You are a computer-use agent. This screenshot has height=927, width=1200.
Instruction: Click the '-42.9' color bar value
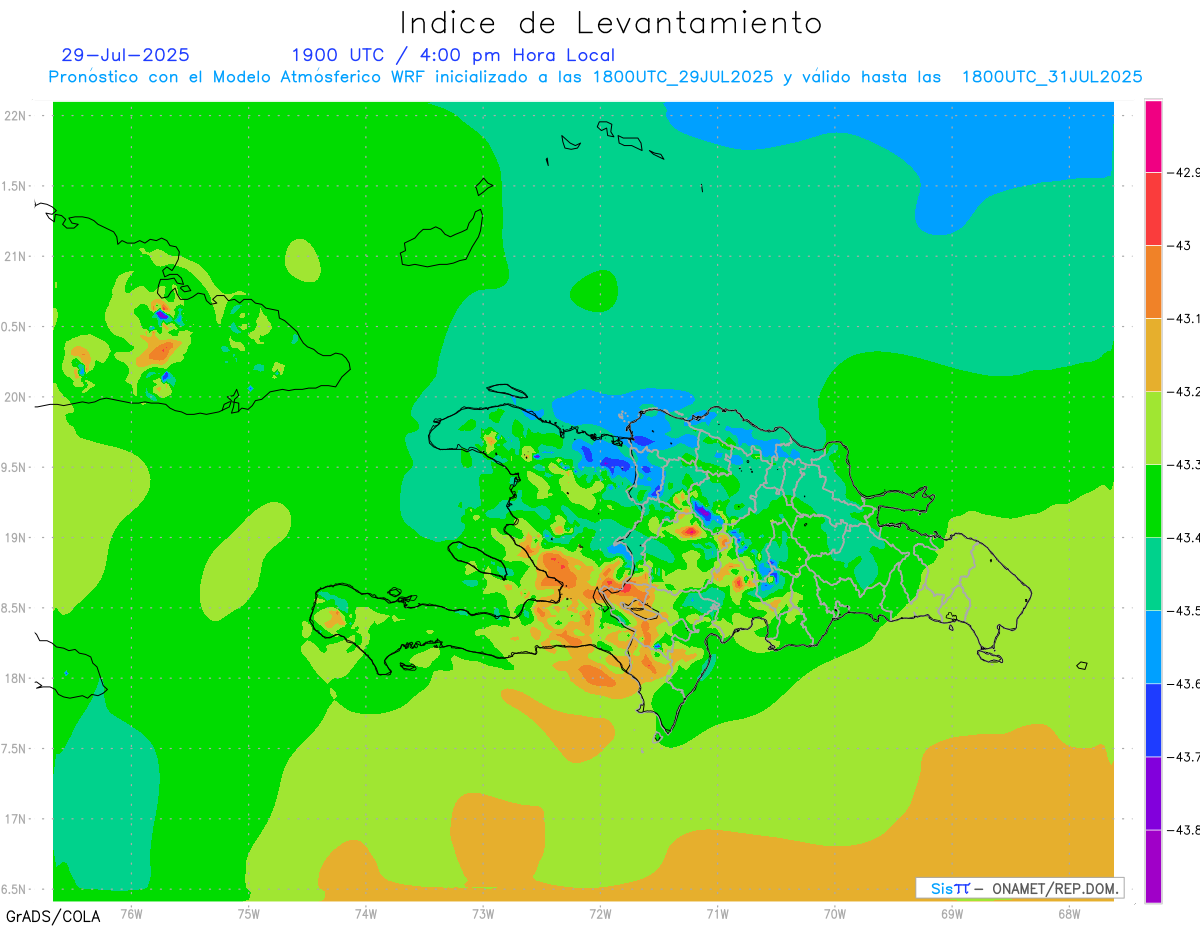(1184, 173)
